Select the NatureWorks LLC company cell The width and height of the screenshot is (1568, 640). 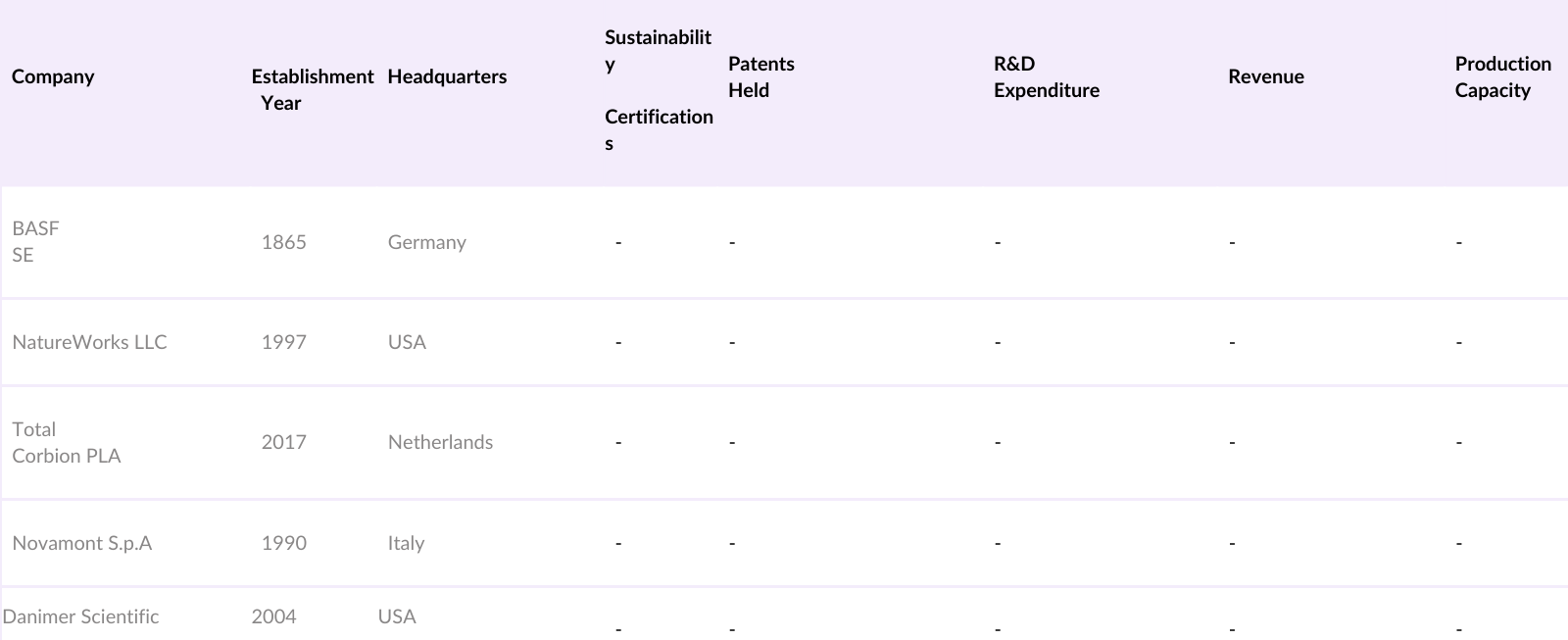pyautogui.click(x=89, y=342)
